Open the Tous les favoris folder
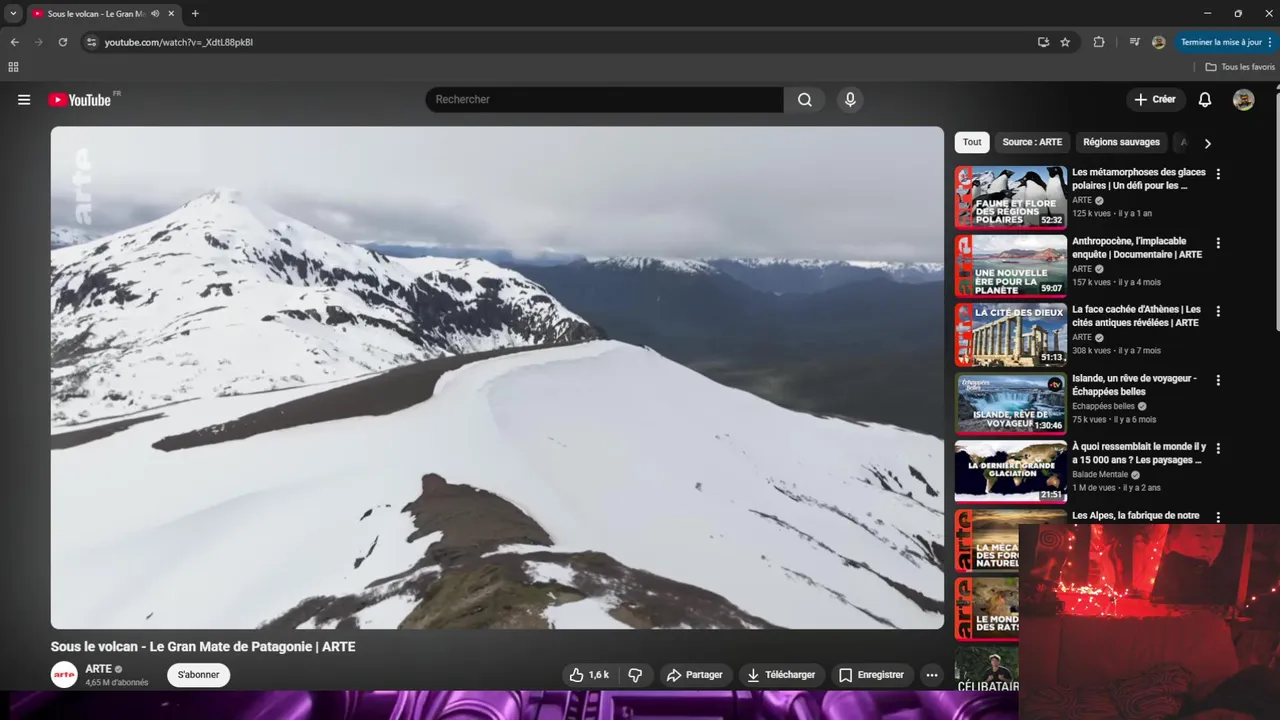Screen dimensions: 1280x720 coord(1240,67)
